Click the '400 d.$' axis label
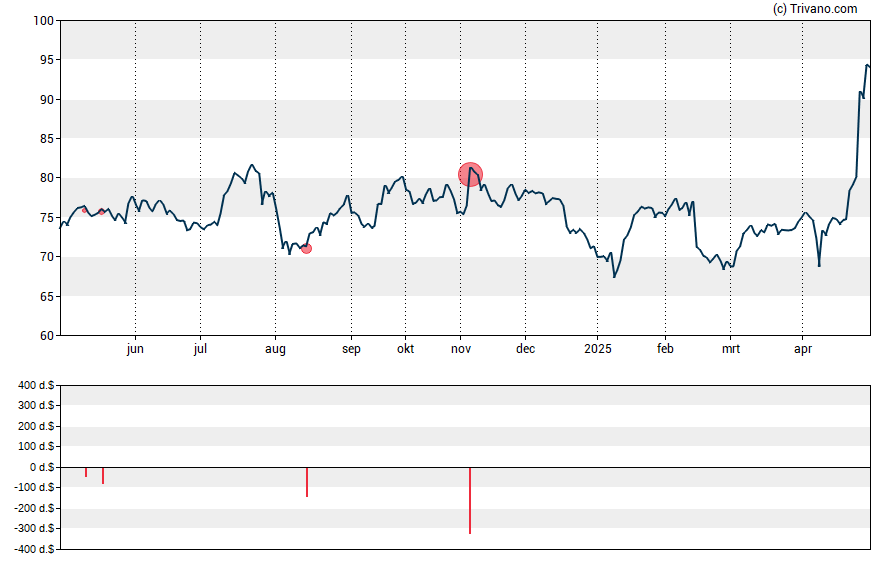 (36, 386)
